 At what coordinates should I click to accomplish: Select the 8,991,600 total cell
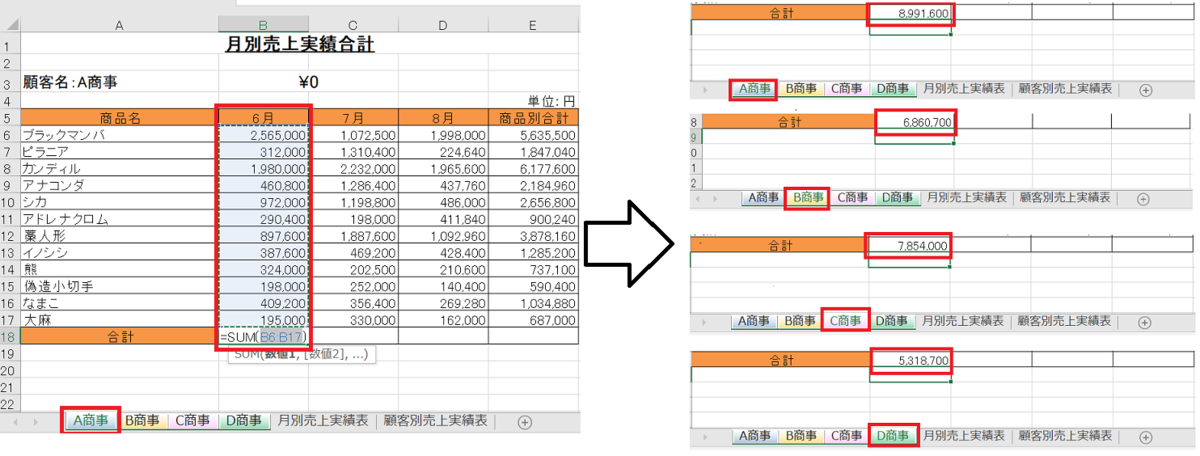click(x=910, y=13)
